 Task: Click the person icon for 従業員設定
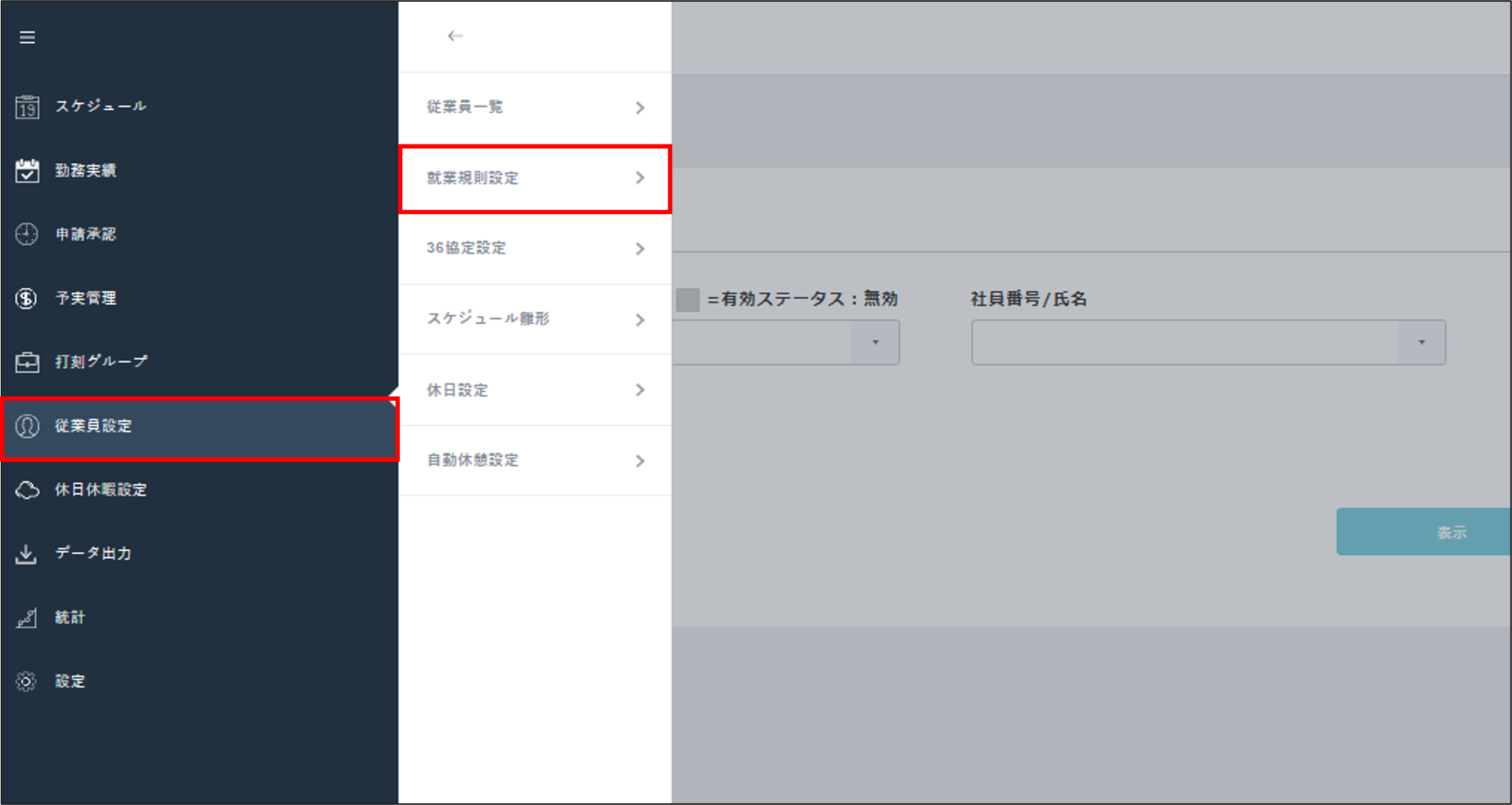point(27,426)
